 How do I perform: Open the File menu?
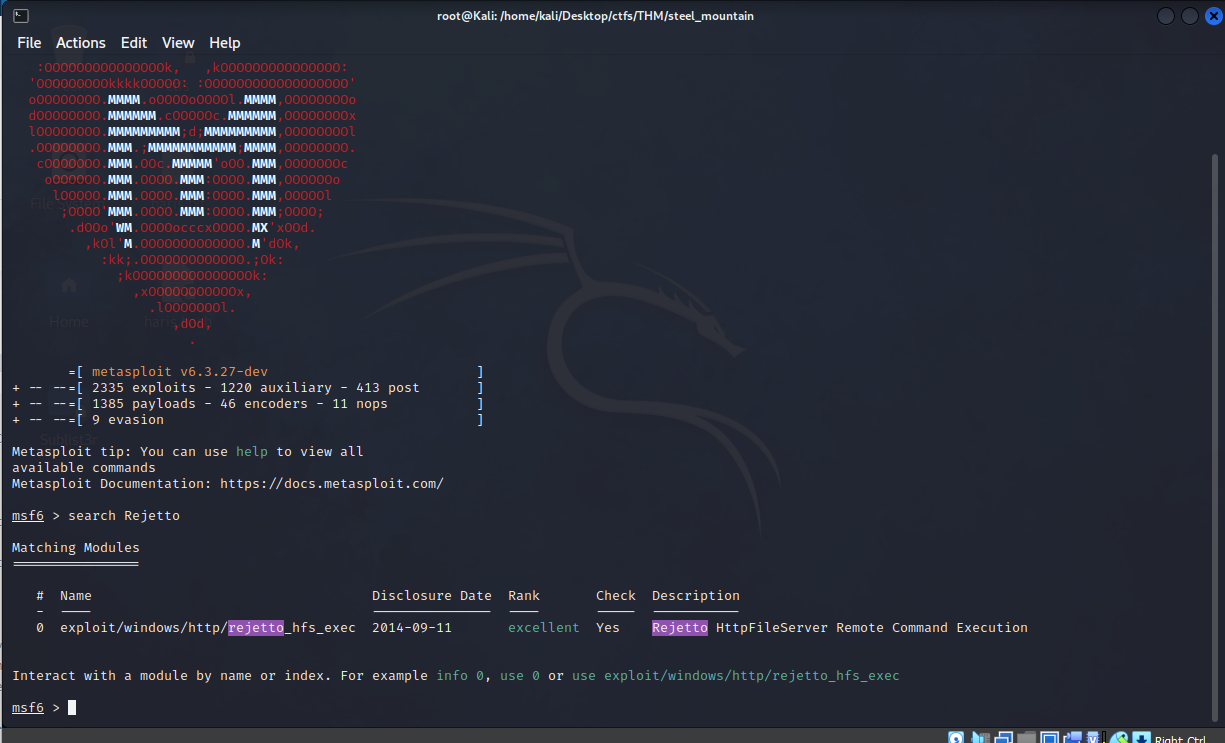pyautogui.click(x=29, y=43)
